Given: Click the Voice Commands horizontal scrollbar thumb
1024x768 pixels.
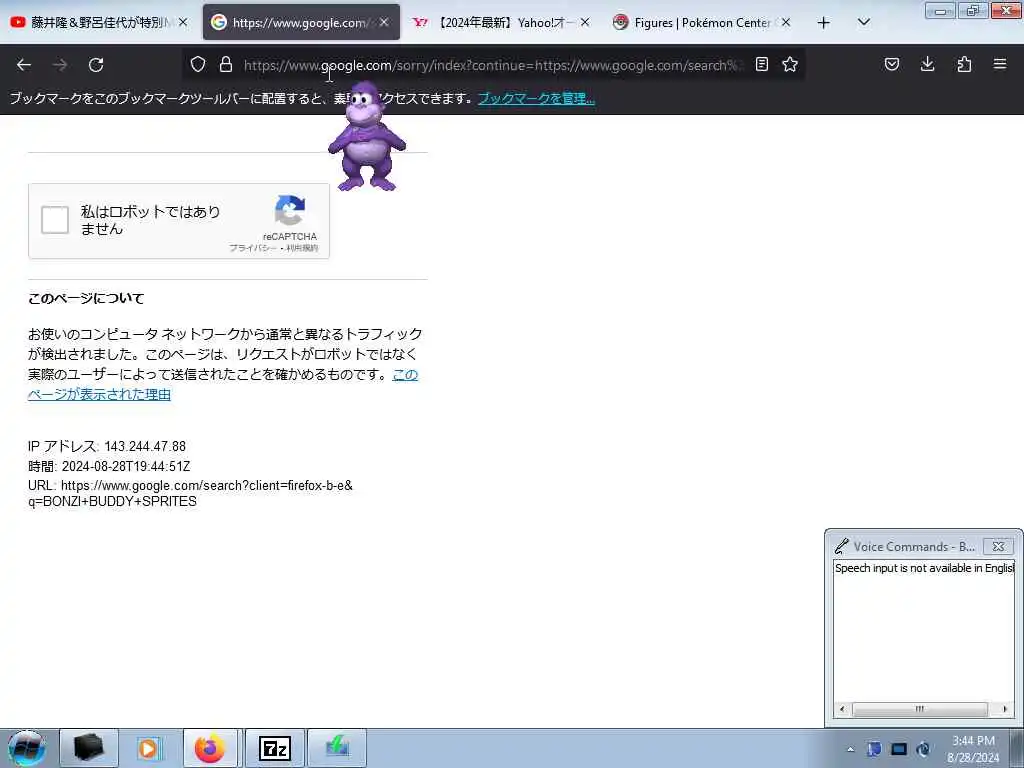Looking at the screenshot, I should (x=920, y=709).
